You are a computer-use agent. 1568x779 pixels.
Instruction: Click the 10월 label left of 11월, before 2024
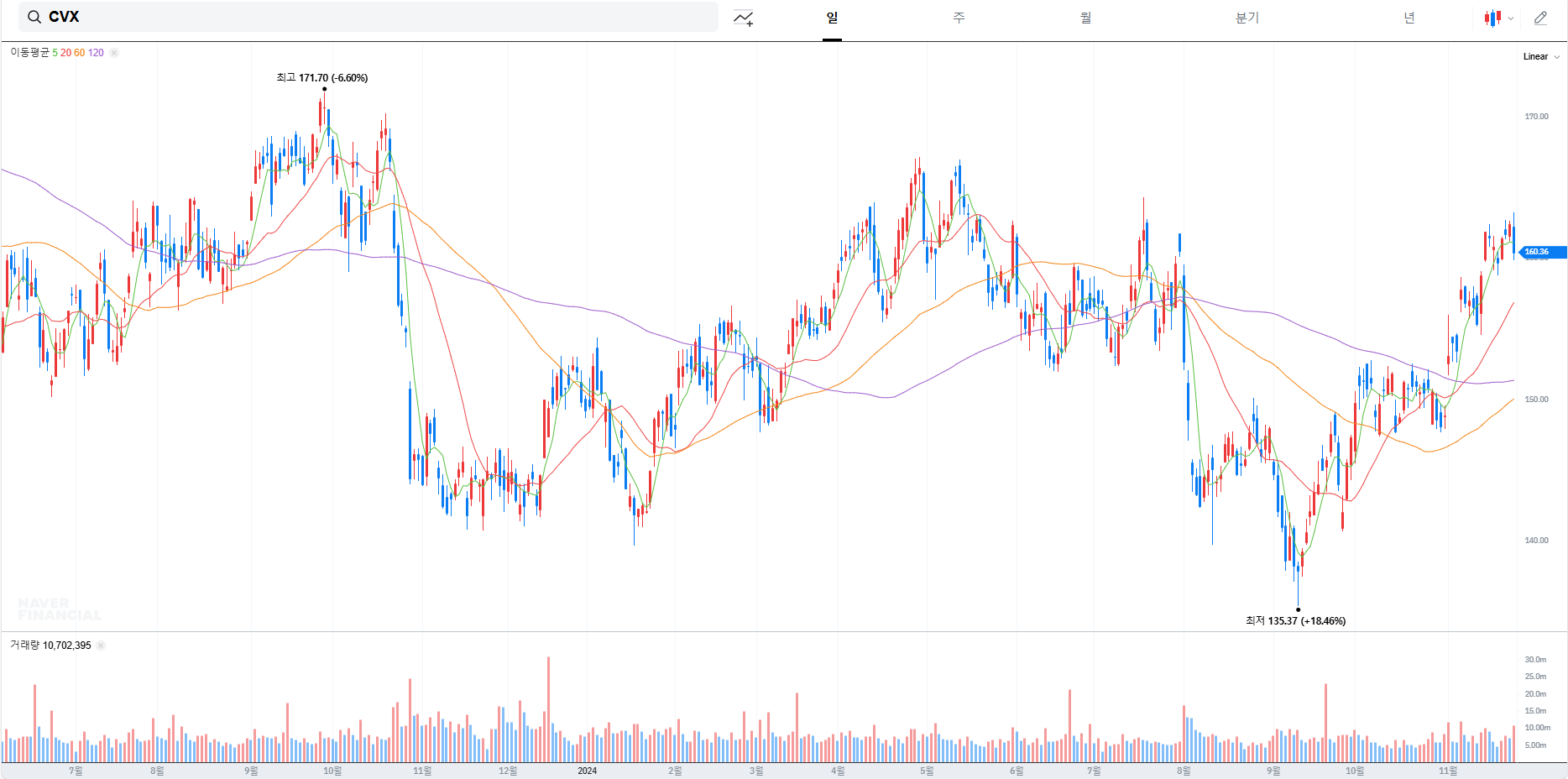[332, 771]
